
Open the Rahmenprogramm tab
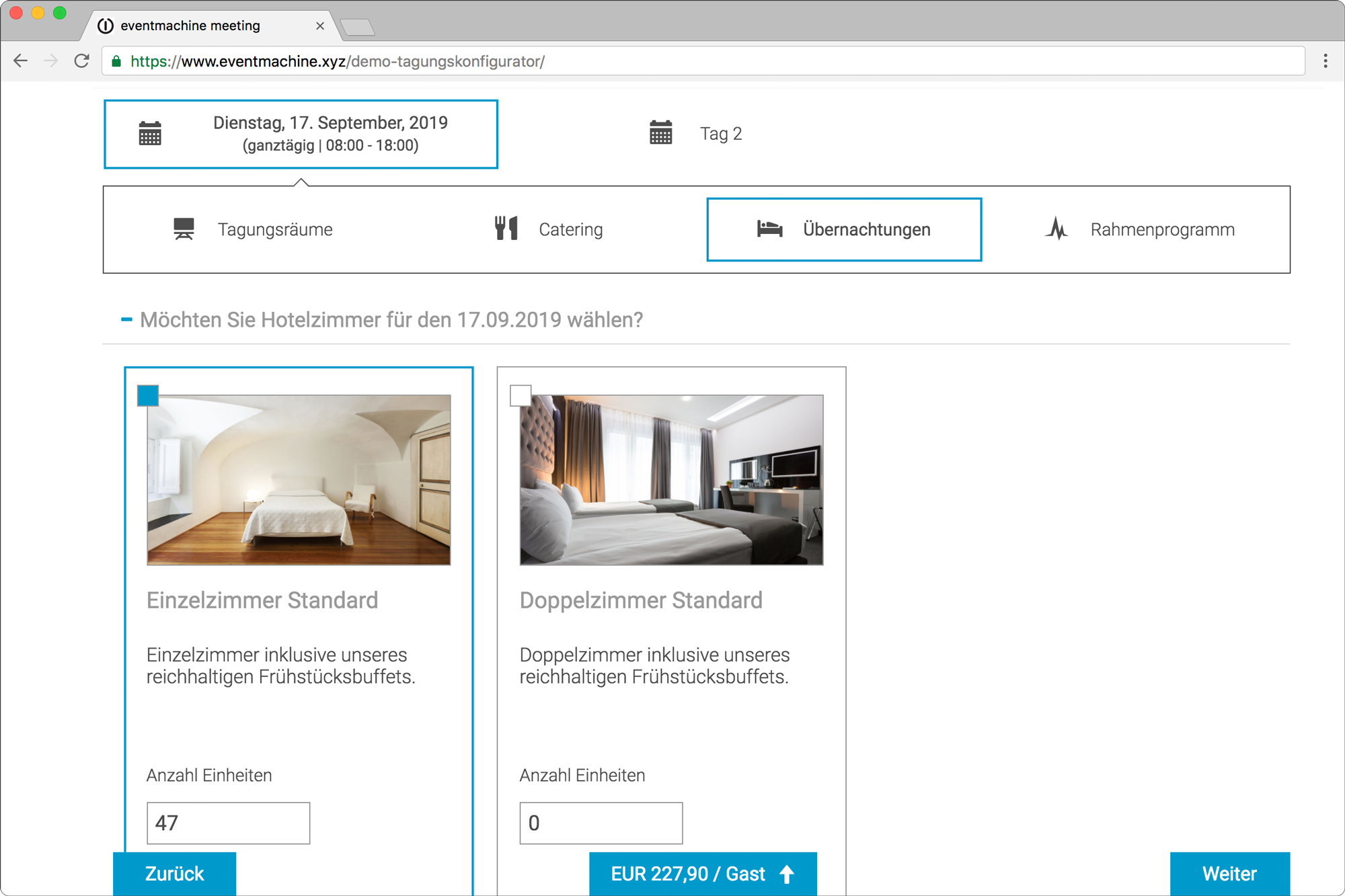tap(1161, 229)
